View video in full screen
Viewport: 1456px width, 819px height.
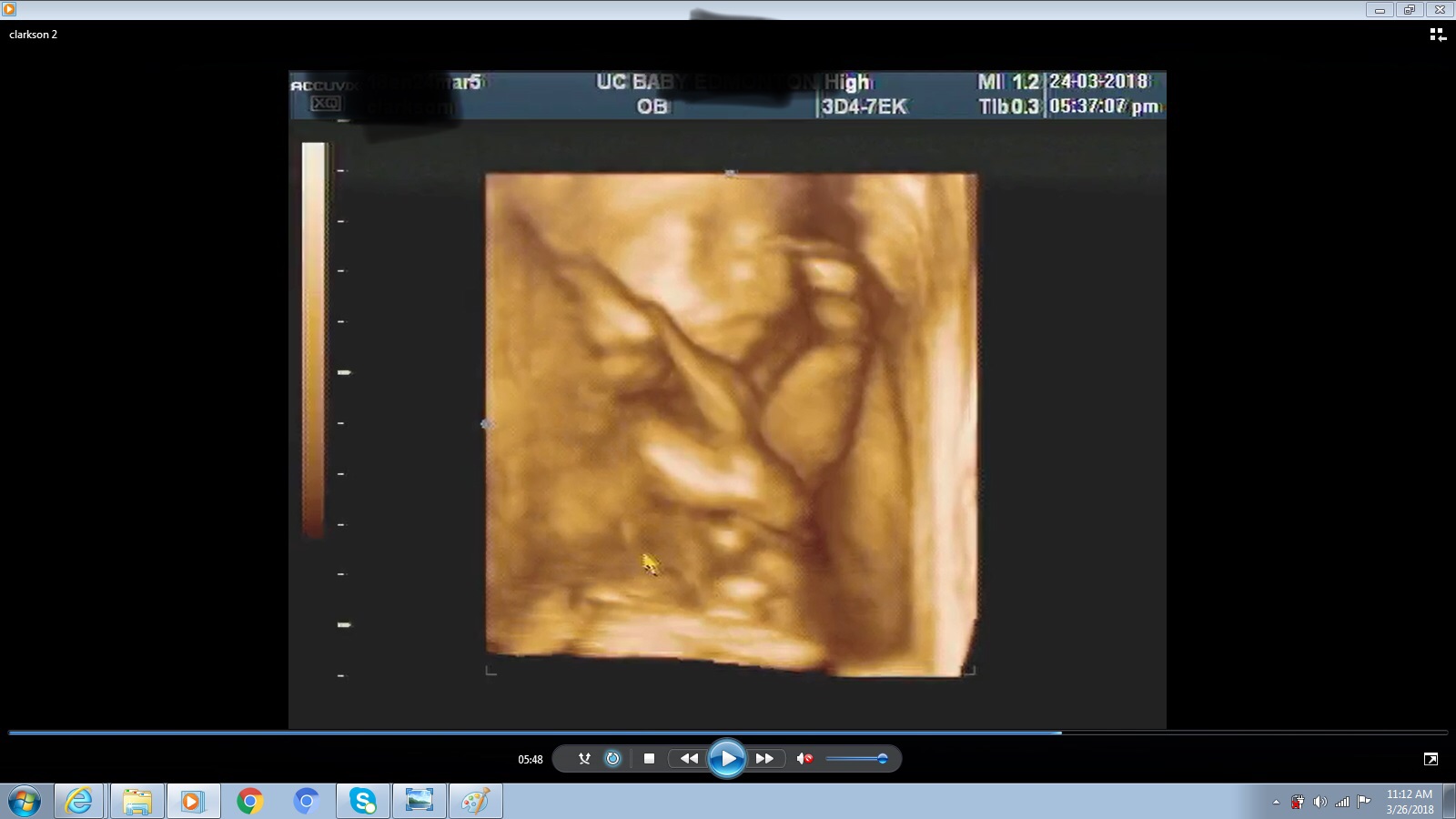tap(1431, 759)
